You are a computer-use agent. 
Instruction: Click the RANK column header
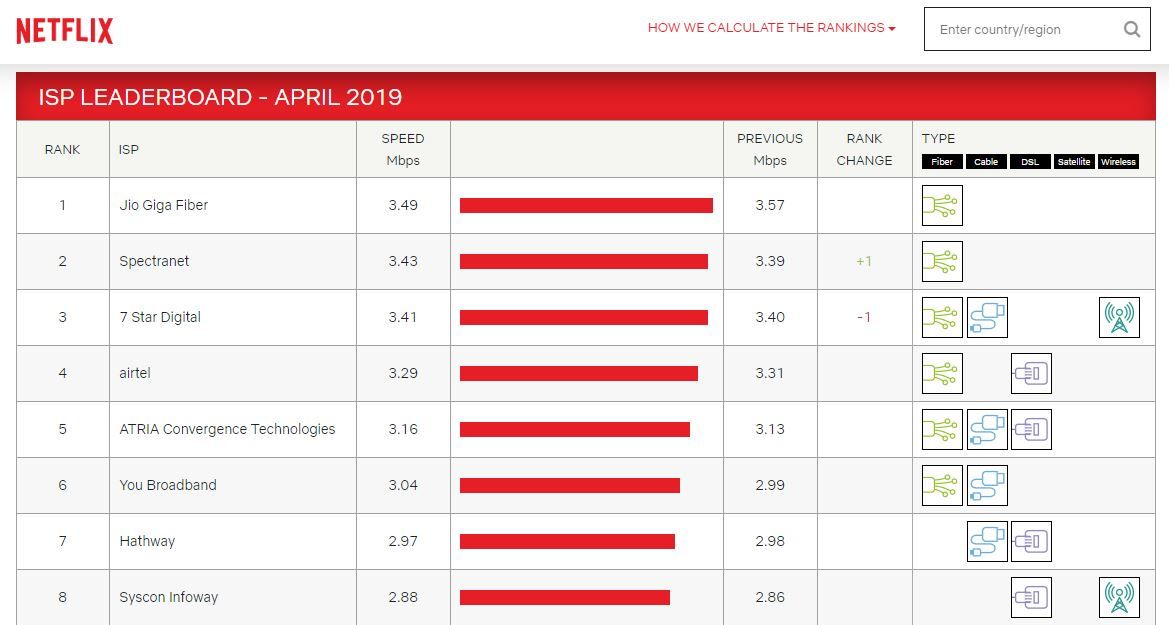coord(63,149)
